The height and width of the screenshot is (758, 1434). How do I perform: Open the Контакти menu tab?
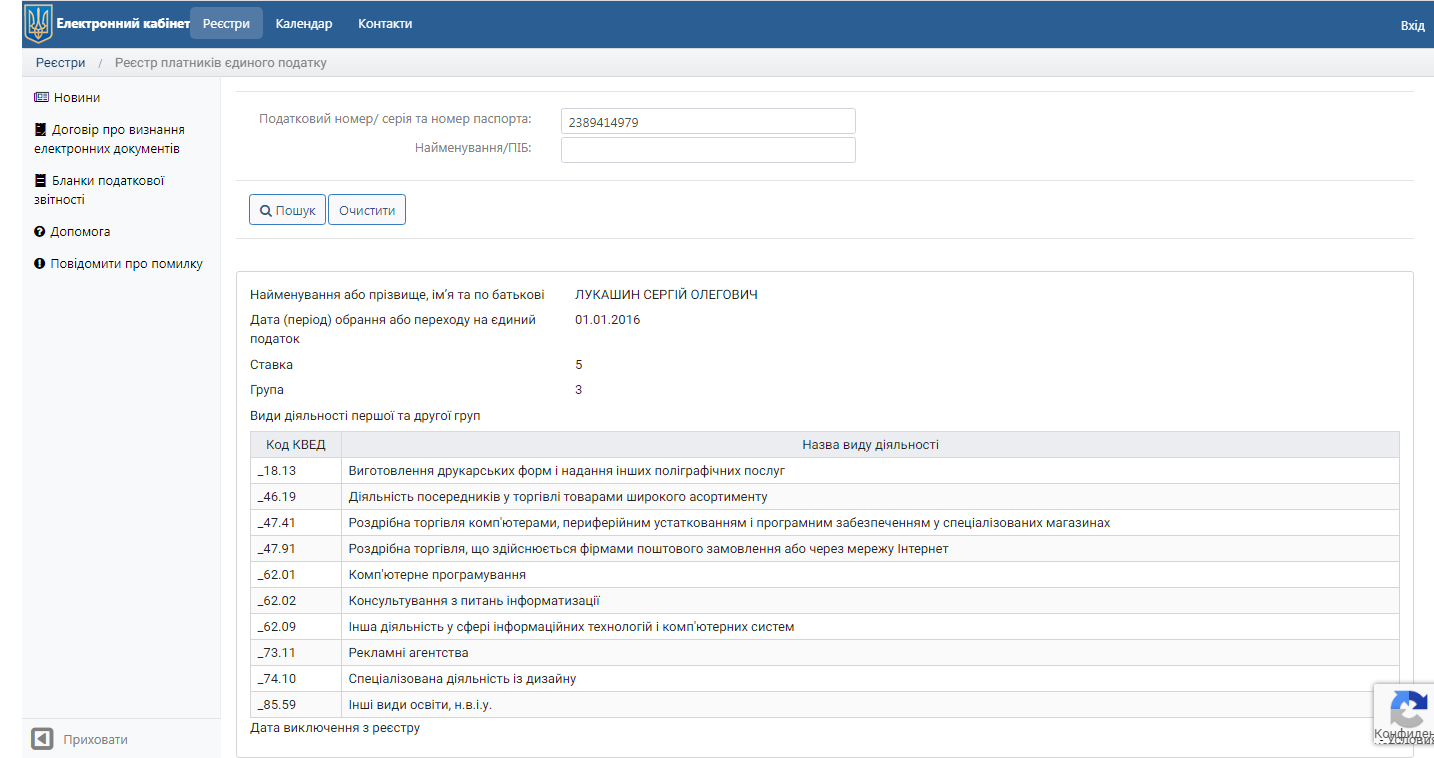pyautogui.click(x=385, y=24)
